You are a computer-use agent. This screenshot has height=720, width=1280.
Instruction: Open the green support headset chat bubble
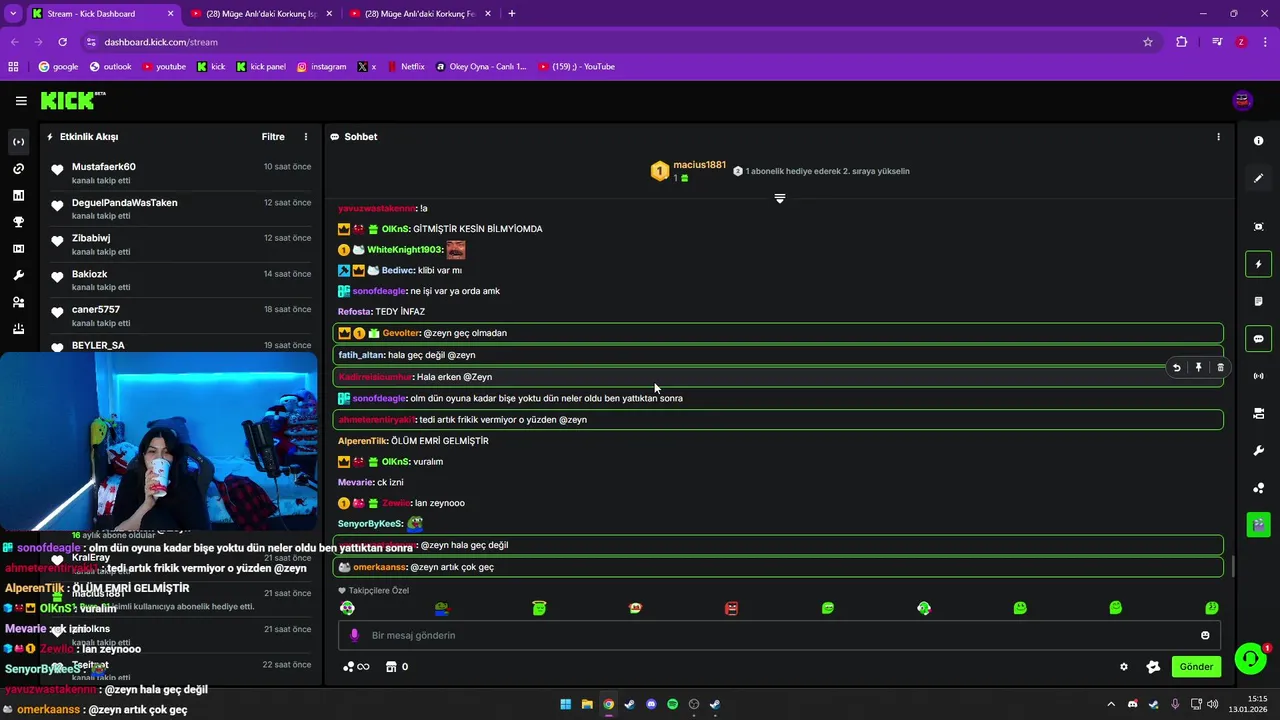tap(1250, 658)
